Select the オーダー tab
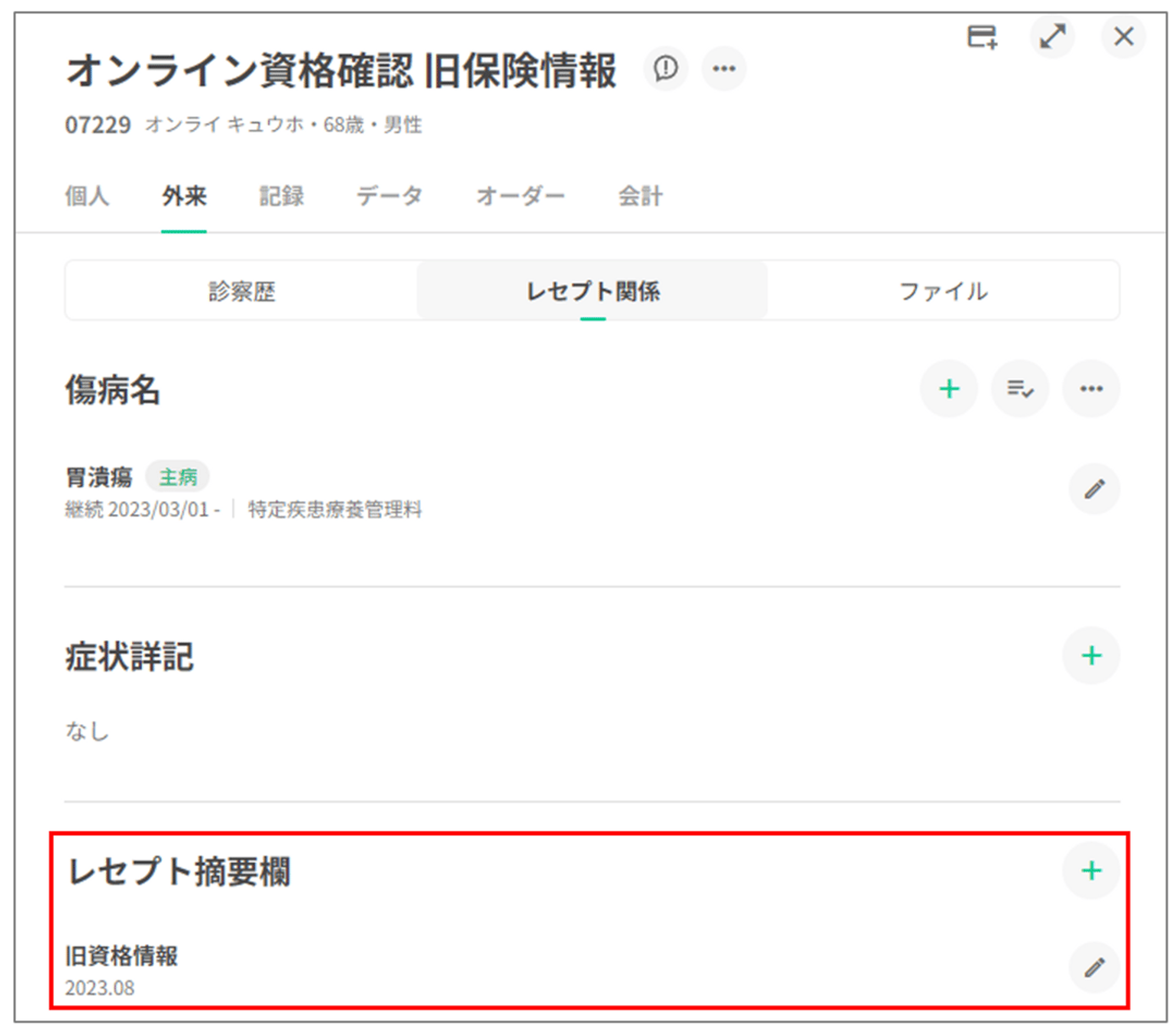Viewport: 1176px width, 1029px height. (520, 196)
